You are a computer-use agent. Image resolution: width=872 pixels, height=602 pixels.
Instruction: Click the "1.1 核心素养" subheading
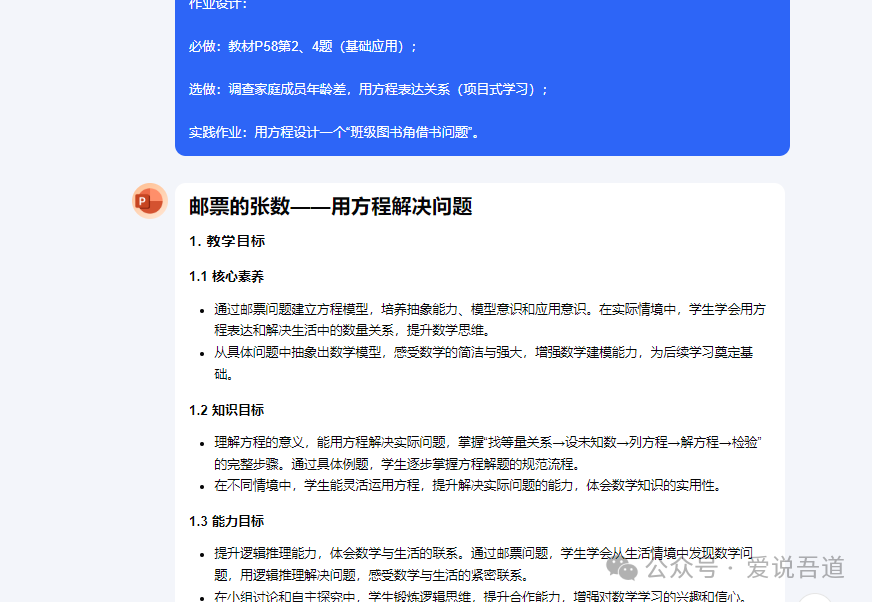coord(226,277)
